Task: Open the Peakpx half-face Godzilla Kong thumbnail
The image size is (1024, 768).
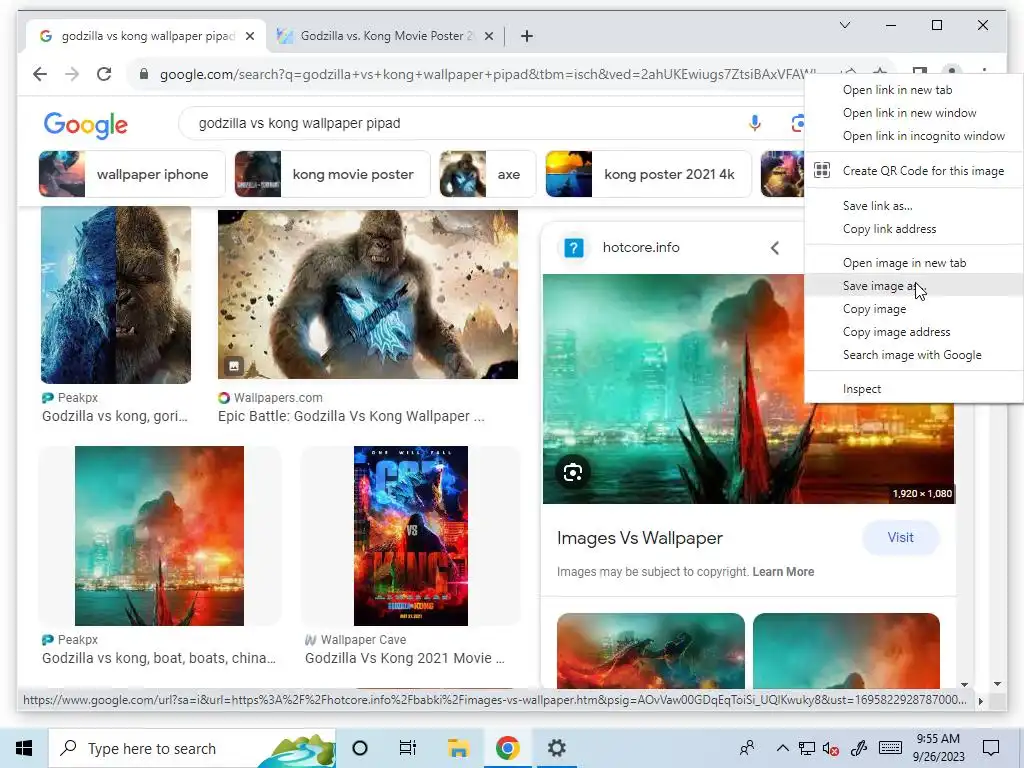Action: pos(116,295)
